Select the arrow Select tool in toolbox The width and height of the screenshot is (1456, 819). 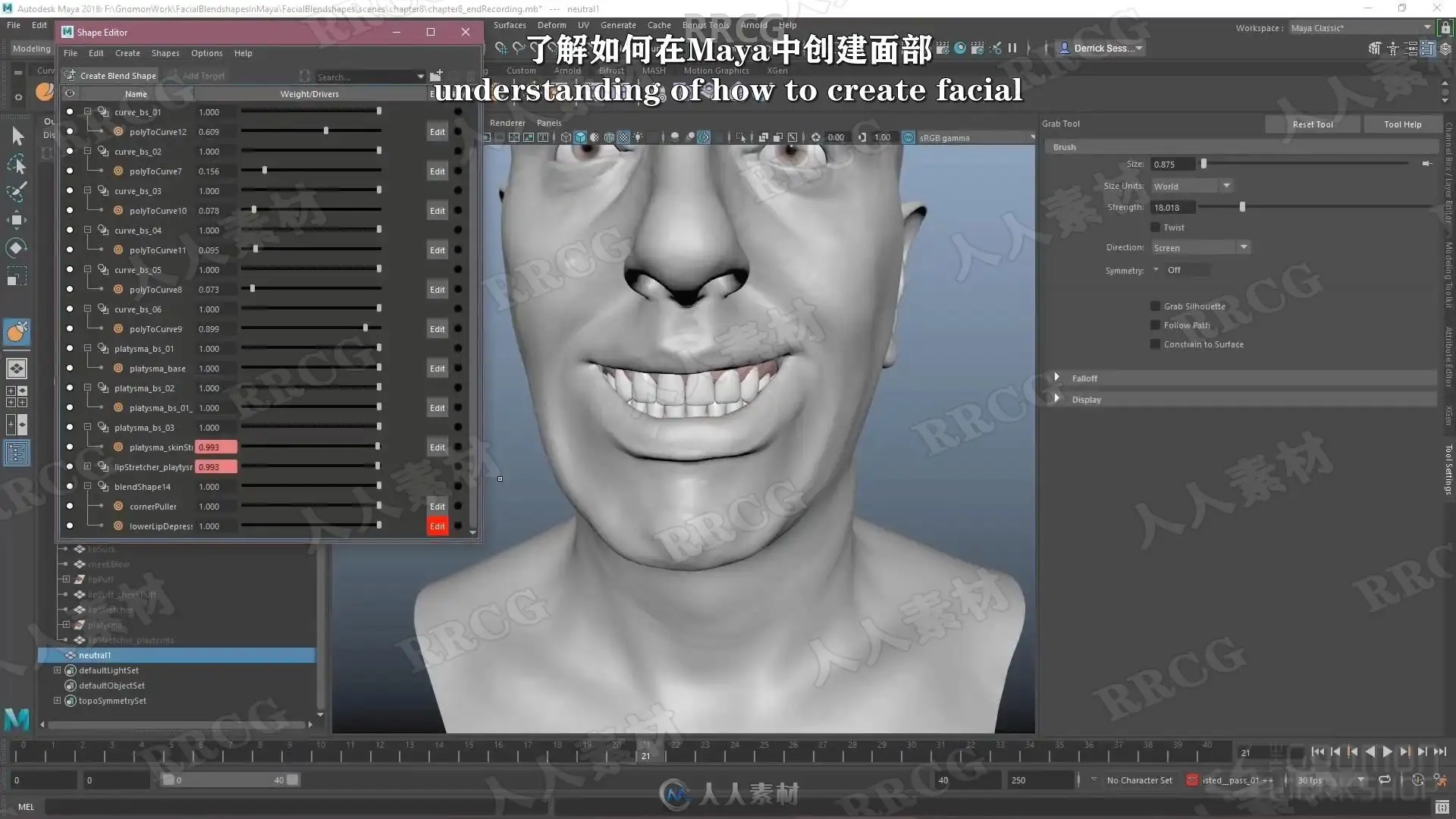[17, 136]
